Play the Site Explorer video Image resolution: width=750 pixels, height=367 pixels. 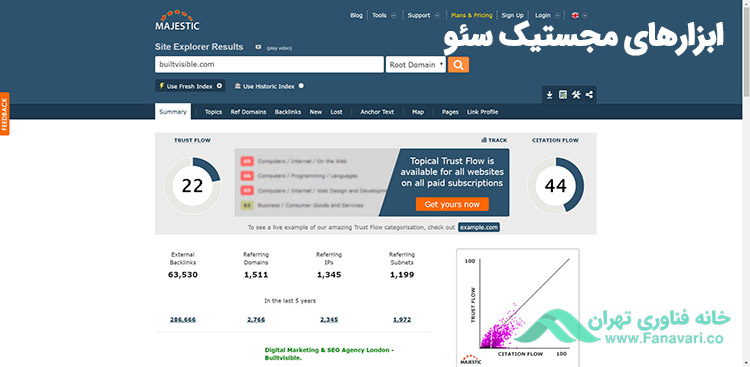pyautogui.click(x=258, y=47)
